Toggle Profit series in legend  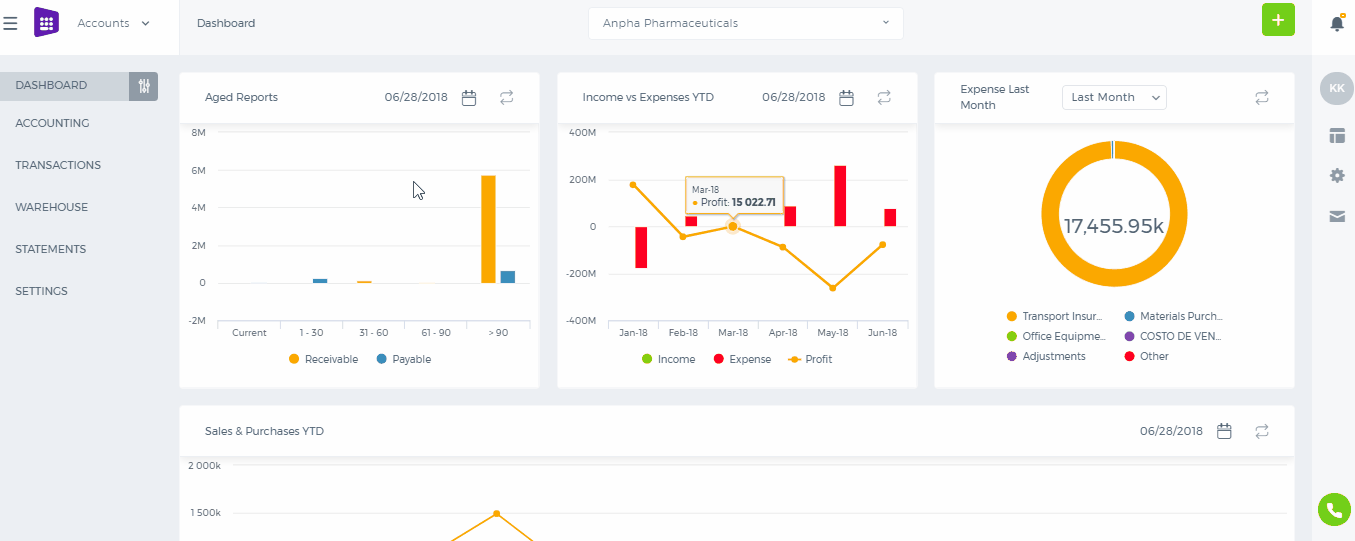[810, 359]
